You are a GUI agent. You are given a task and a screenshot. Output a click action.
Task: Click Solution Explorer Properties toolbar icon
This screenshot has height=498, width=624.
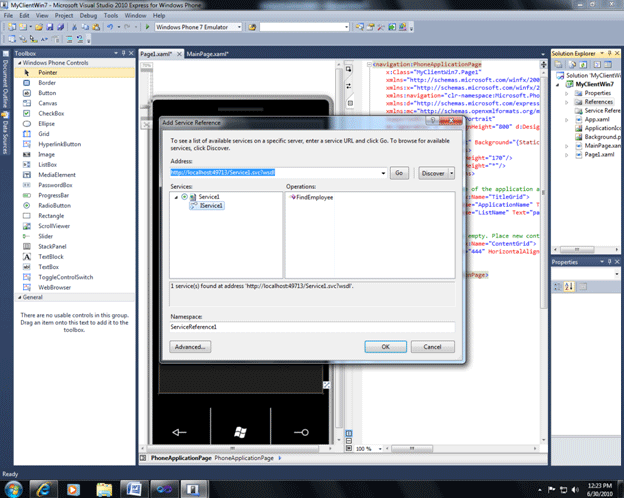(x=559, y=64)
